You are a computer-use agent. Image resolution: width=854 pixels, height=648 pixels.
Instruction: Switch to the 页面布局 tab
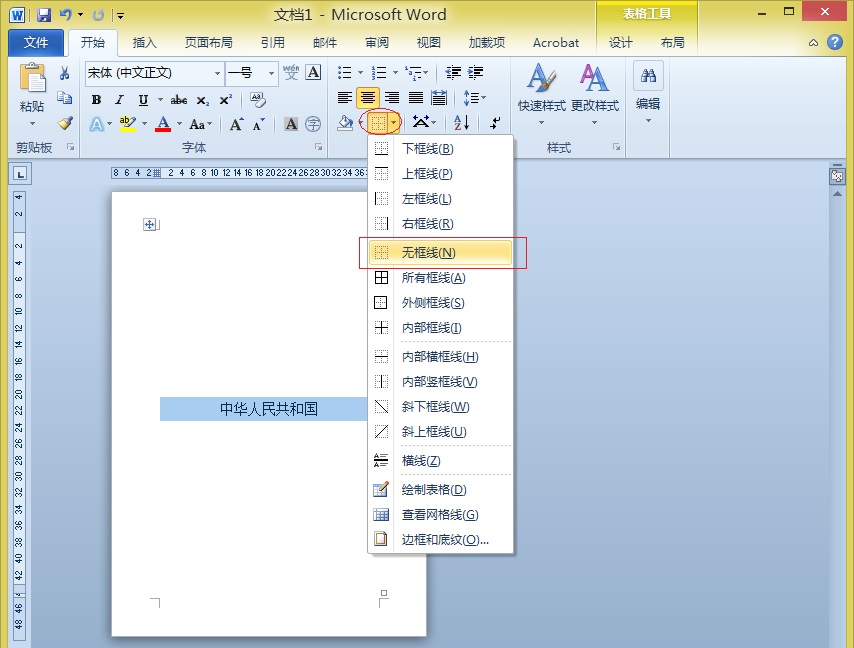pyautogui.click(x=209, y=42)
